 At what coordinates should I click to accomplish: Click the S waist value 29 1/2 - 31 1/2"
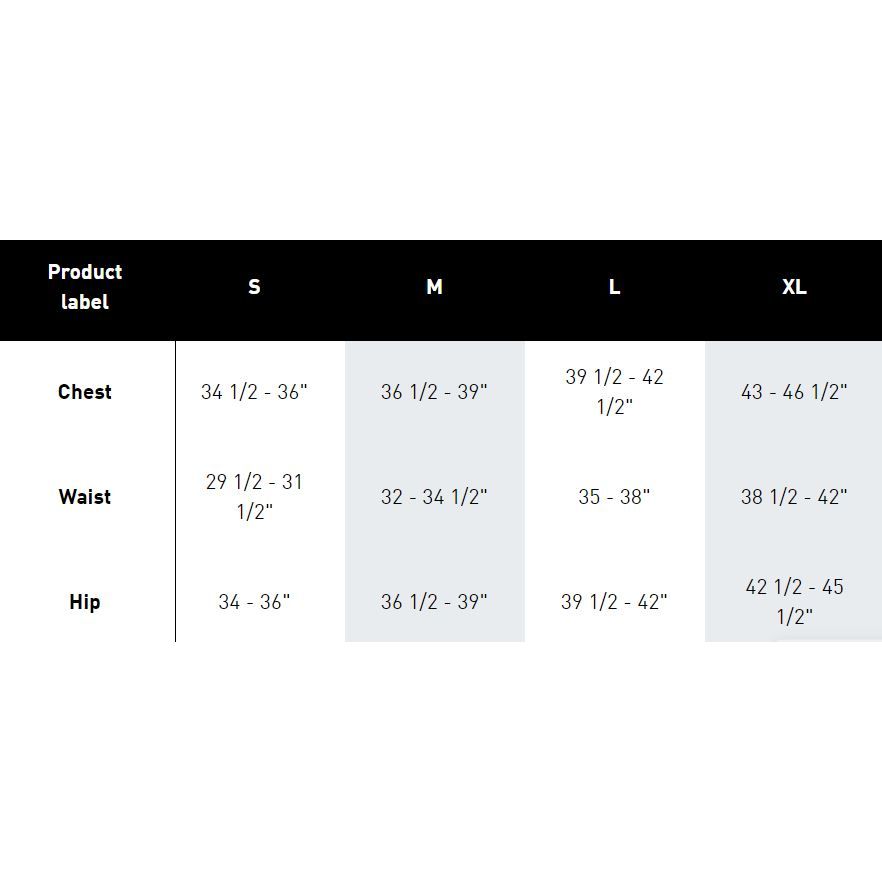[254, 497]
